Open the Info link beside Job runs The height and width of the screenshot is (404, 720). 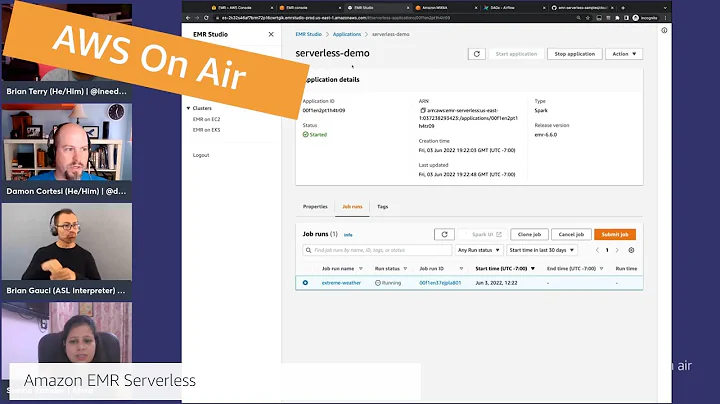(x=348, y=235)
